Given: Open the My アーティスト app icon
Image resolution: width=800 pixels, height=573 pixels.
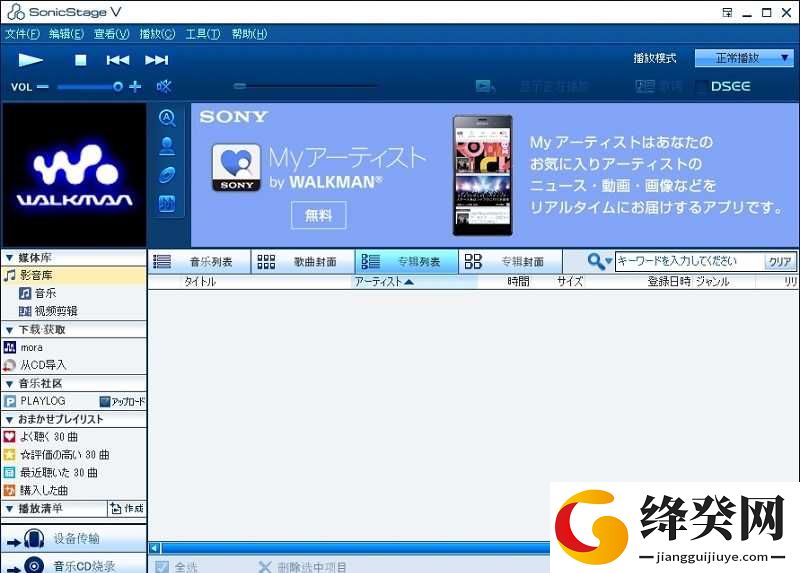Looking at the screenshot, I should 236,168.
